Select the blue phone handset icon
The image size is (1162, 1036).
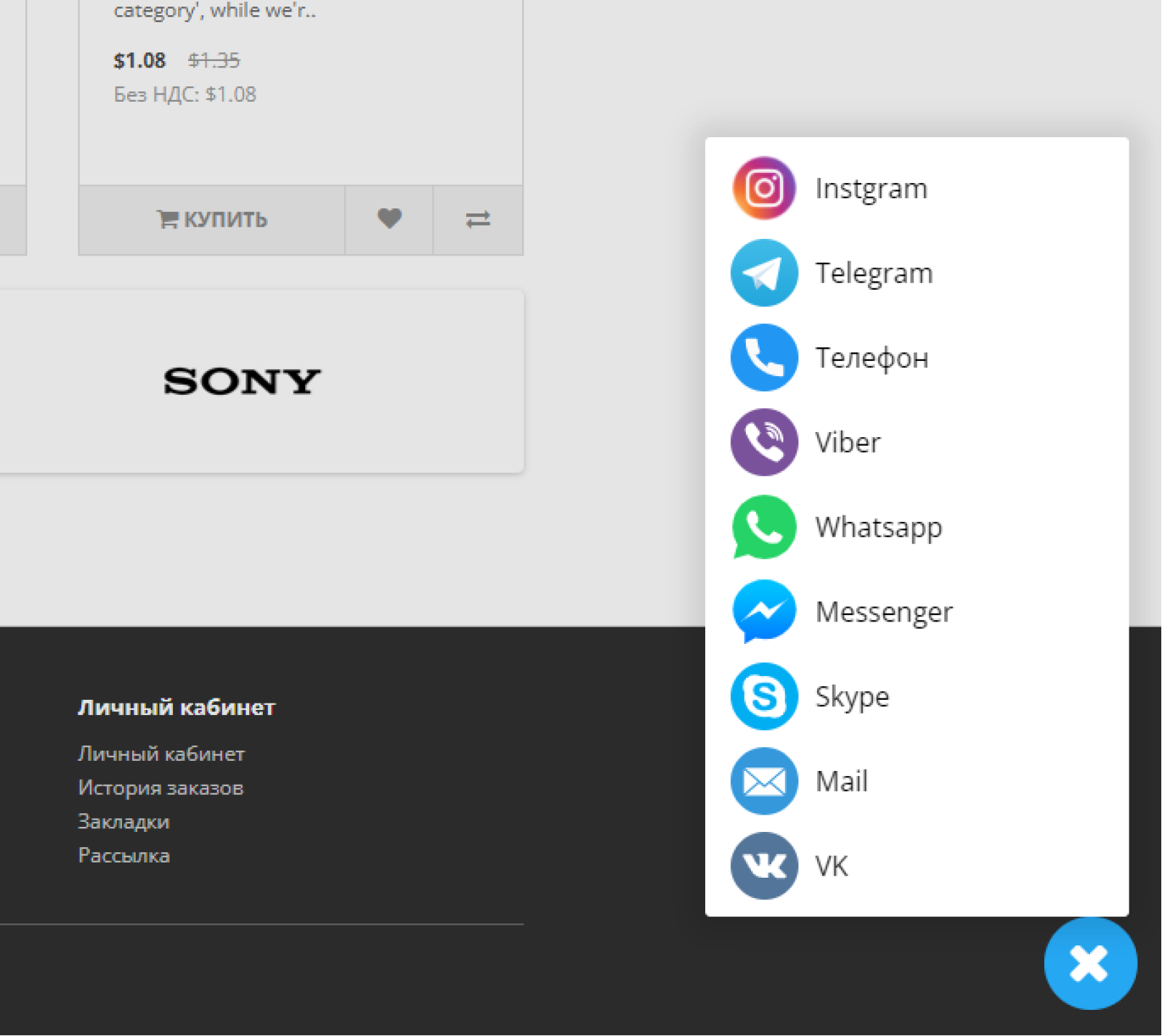(764, 358)
